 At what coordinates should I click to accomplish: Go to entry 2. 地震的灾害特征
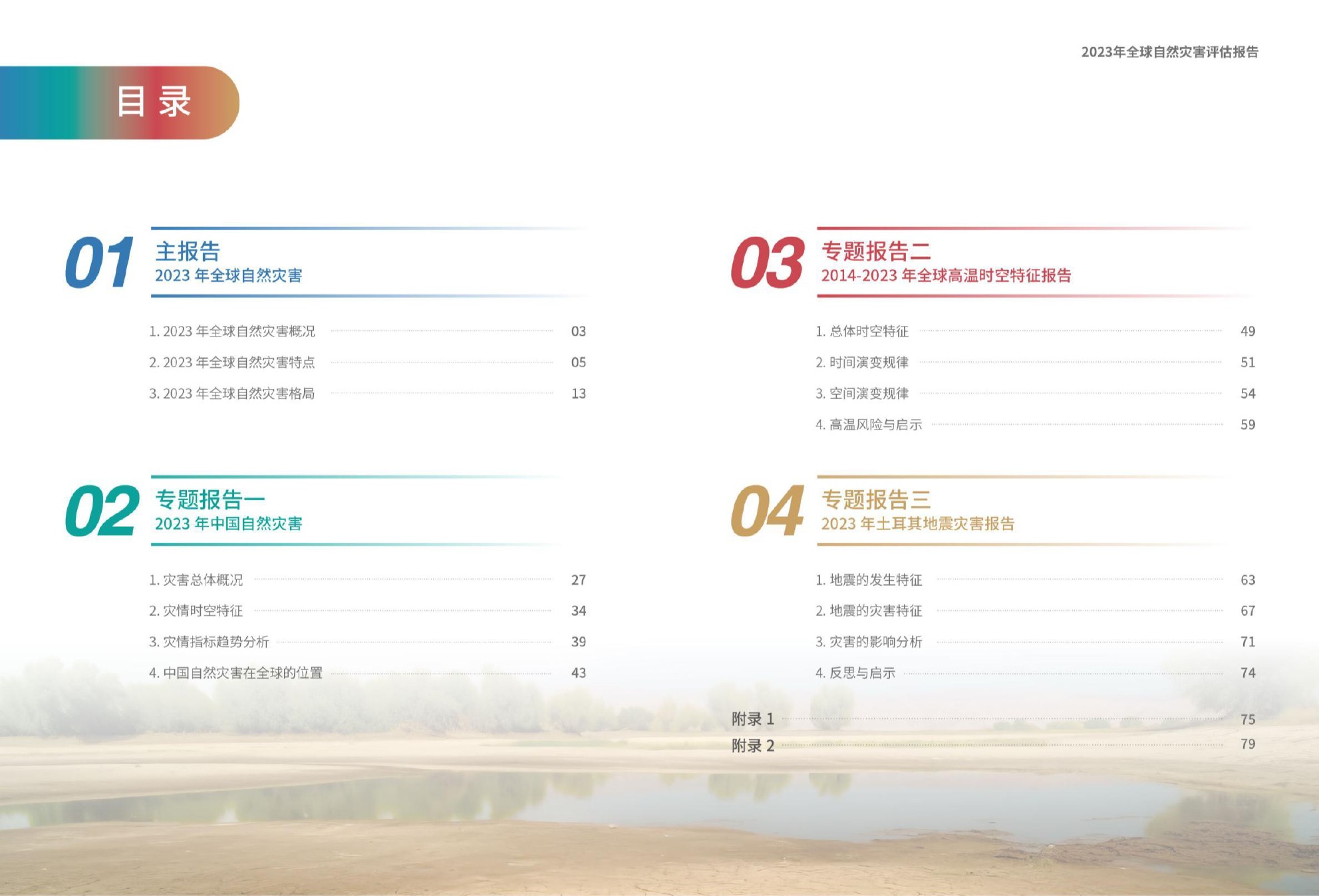[x=869, y=611]
